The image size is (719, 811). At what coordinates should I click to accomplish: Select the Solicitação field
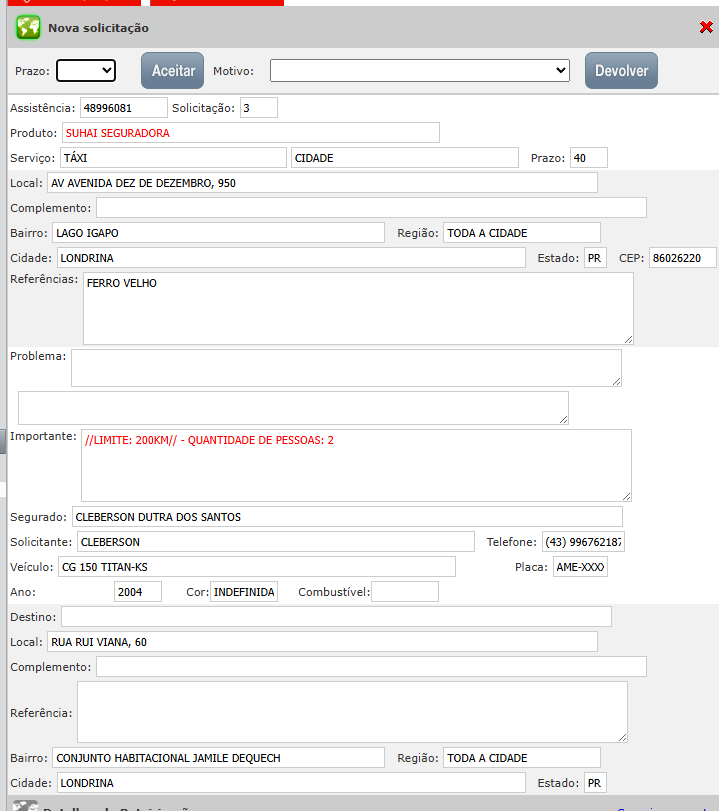coord(258,107)
